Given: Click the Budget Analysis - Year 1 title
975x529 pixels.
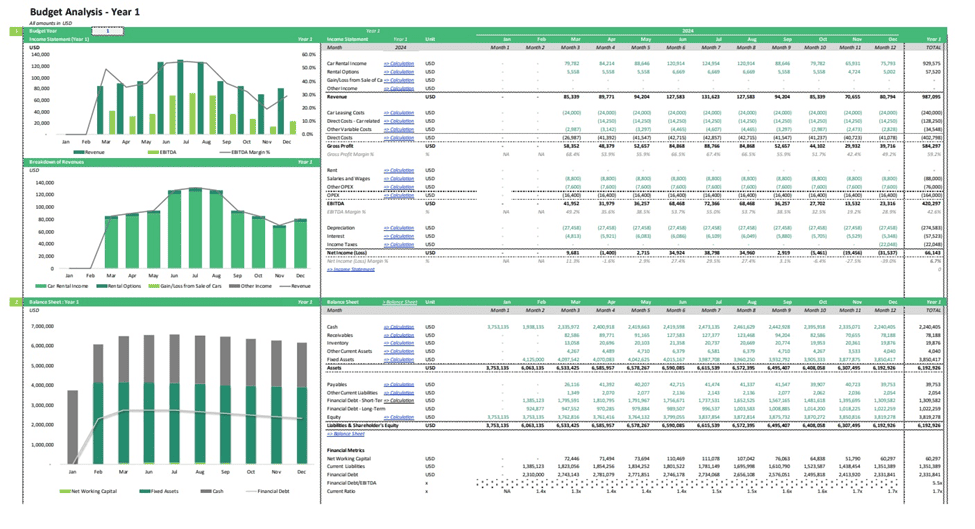Looking at the screenshot, I should pos(85,12).
